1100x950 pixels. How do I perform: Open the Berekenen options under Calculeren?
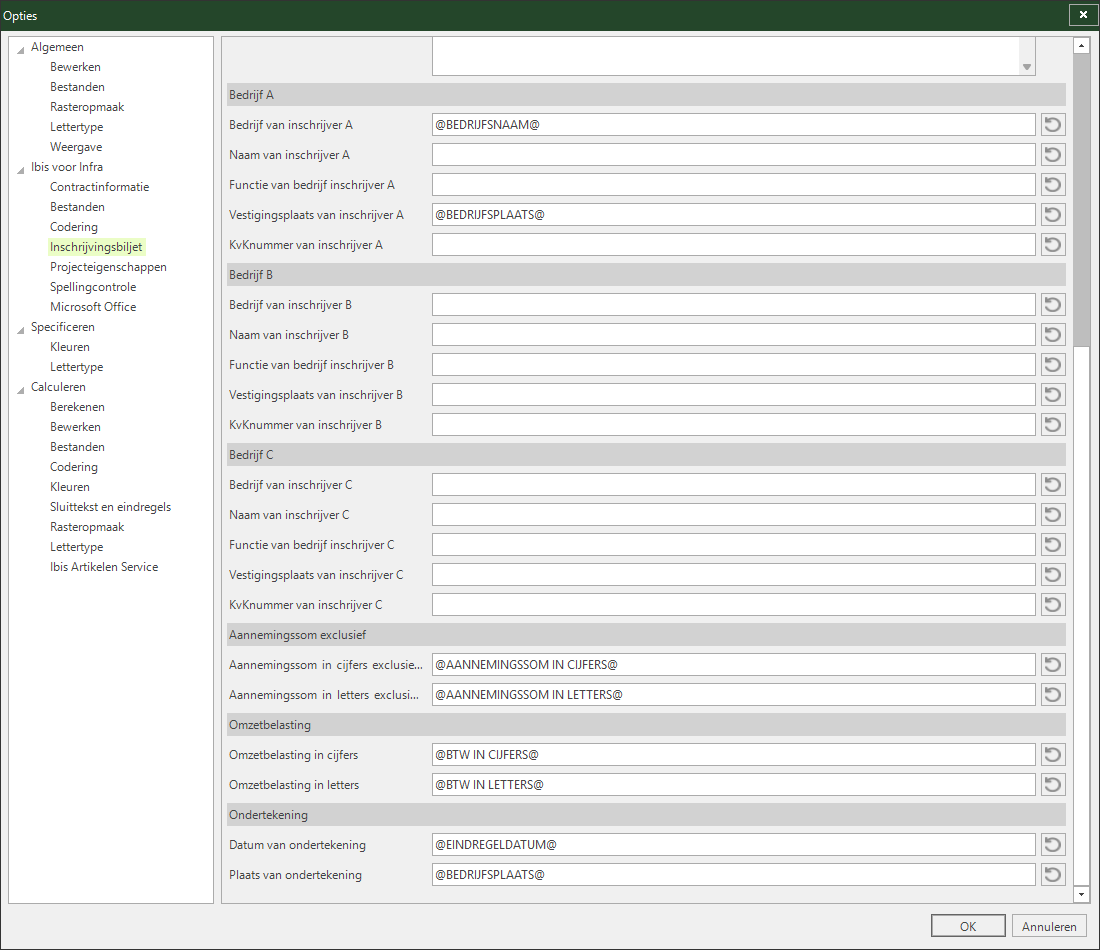[77, 407]
